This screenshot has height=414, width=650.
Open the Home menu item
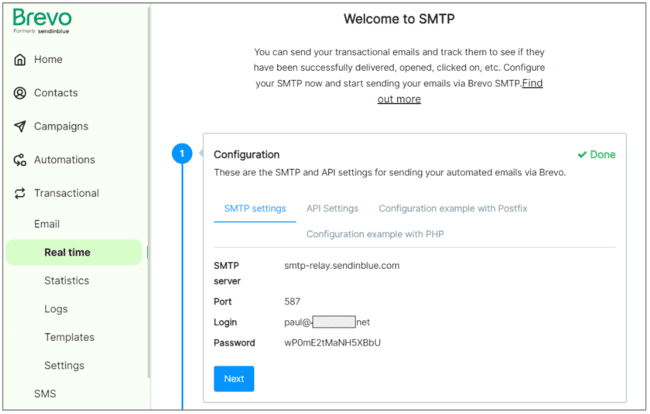pos(48,60)
